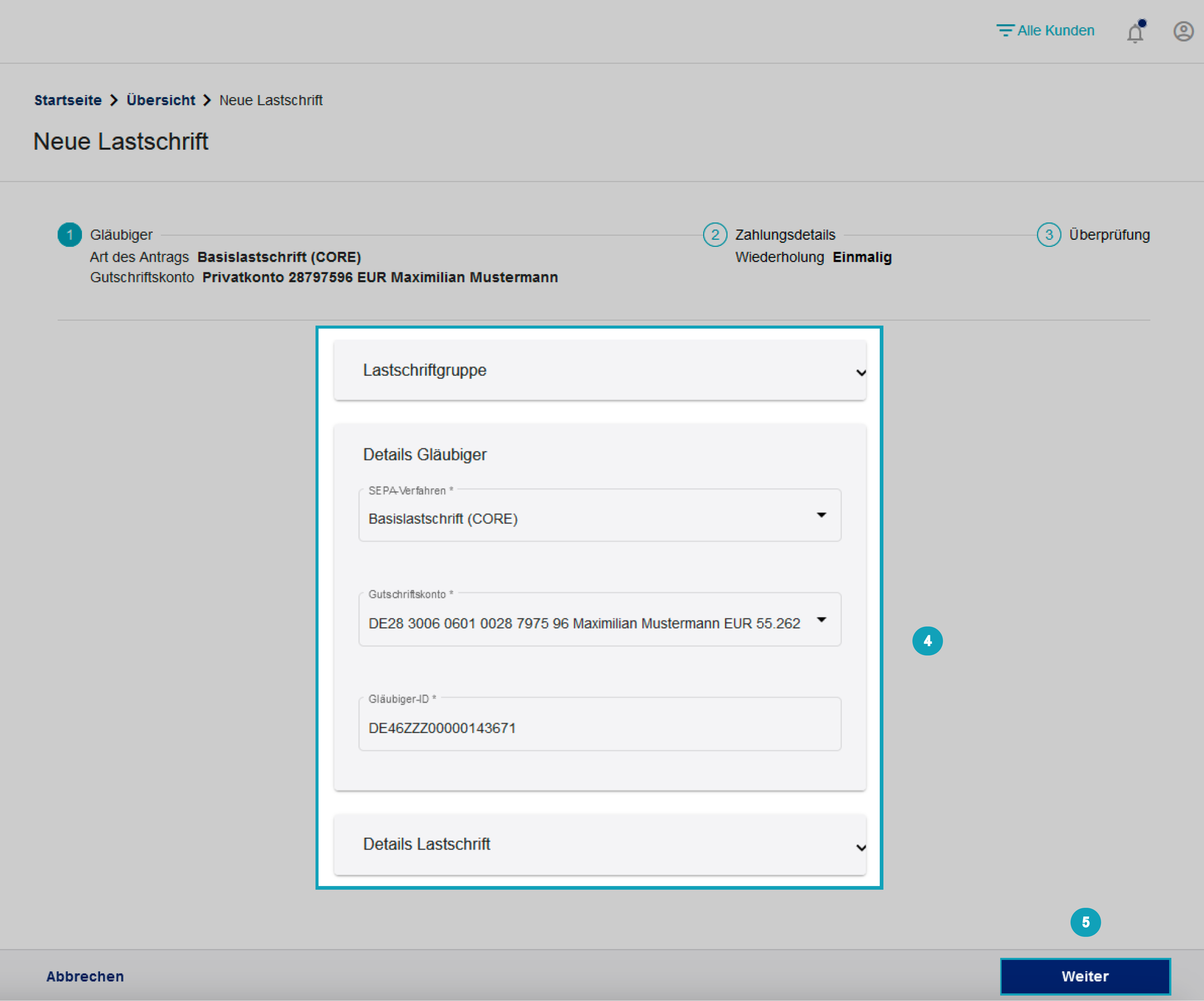Open the SEPA-Verfahren dropdown
The image size is (1204, 1001).
click(600, 516)
